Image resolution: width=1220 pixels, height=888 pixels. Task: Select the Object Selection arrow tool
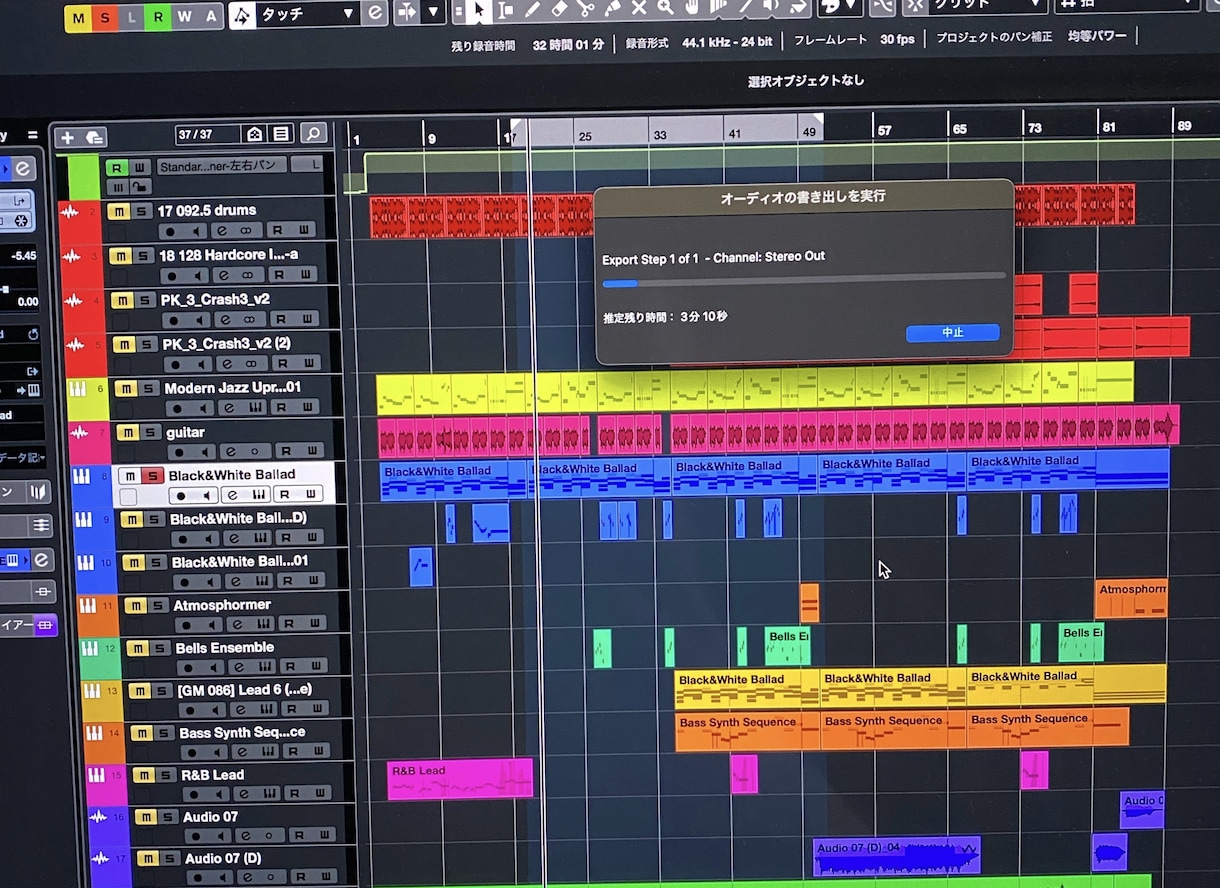(x=479, y=9)
